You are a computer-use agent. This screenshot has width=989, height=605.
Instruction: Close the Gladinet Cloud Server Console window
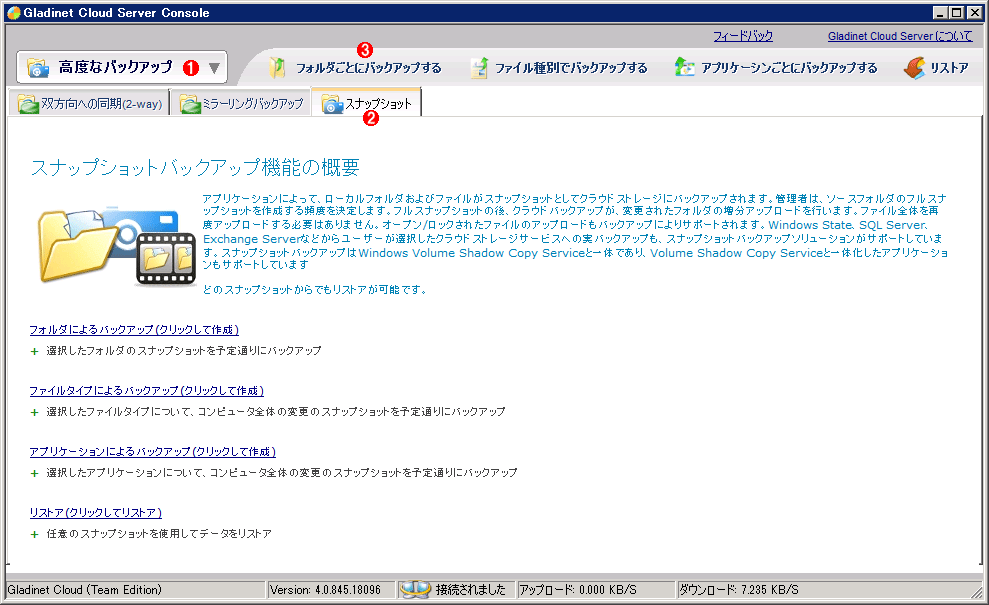tap(974, 13)
